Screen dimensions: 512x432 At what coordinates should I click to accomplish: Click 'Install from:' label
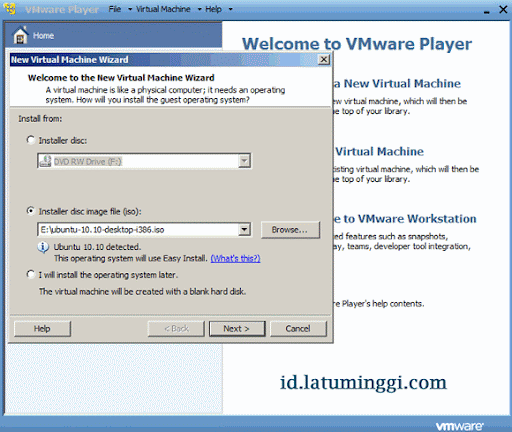[40, 119]
